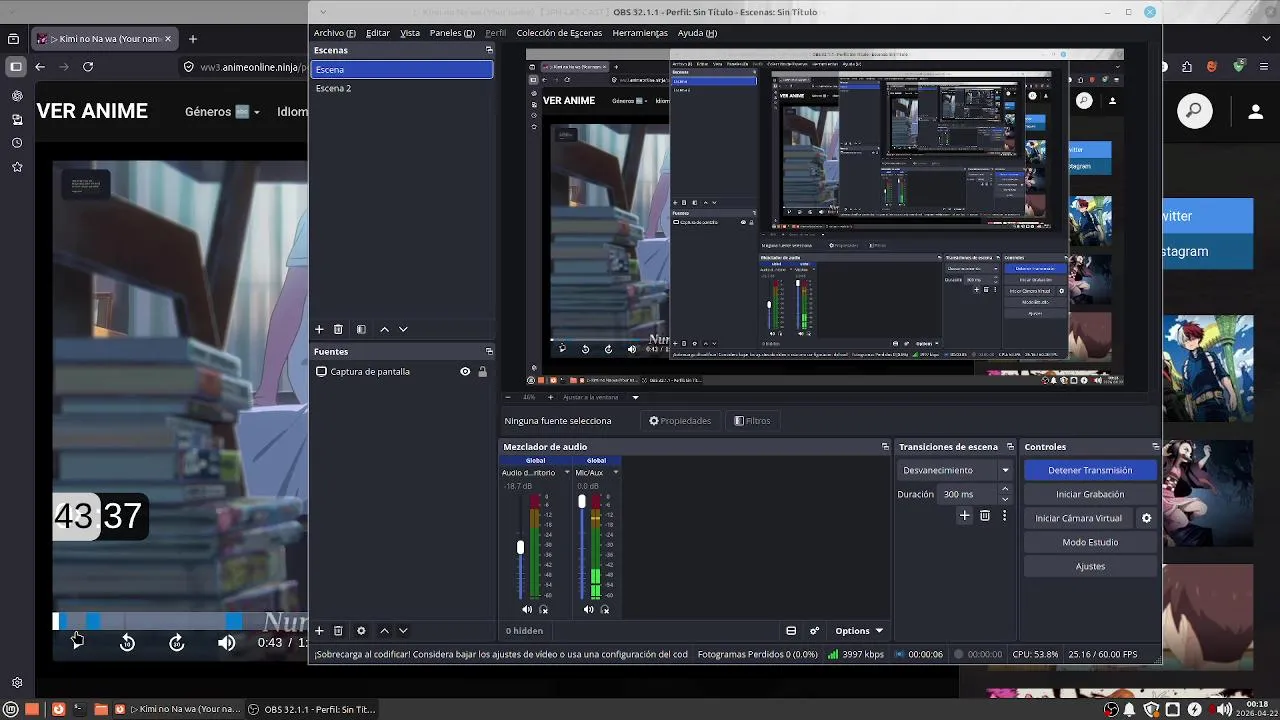Click Iniciar Grabación button
Screen dimensions: 1280x720
[1090, 494]
